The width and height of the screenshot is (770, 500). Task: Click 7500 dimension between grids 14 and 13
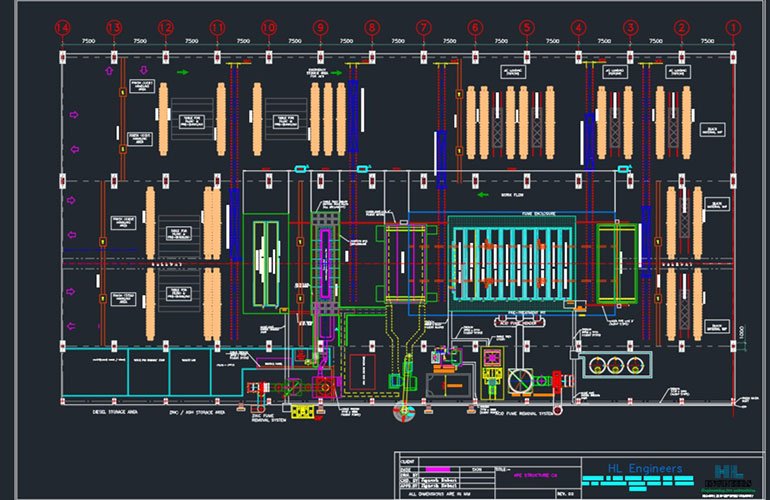[88, 41]
